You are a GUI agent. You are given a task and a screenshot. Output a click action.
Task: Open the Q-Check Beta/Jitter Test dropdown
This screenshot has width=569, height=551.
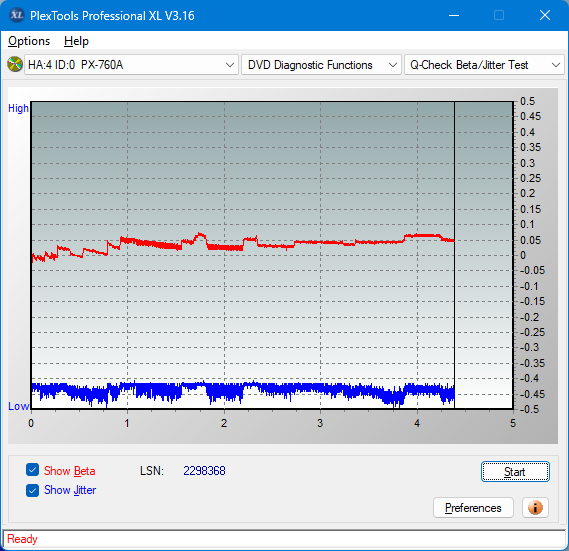[484, 65]
